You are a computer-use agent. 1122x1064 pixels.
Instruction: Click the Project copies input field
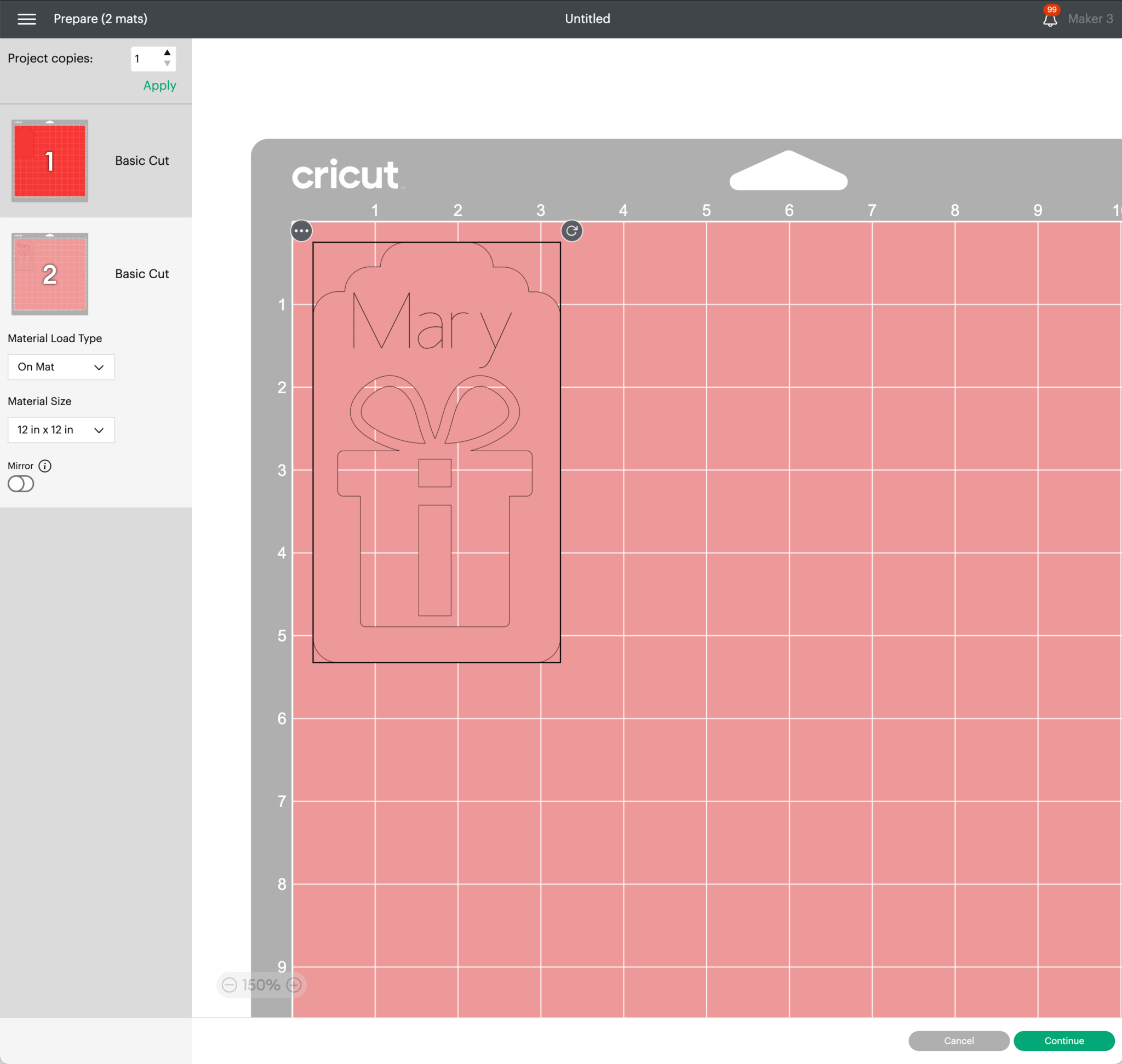(145, 59)
